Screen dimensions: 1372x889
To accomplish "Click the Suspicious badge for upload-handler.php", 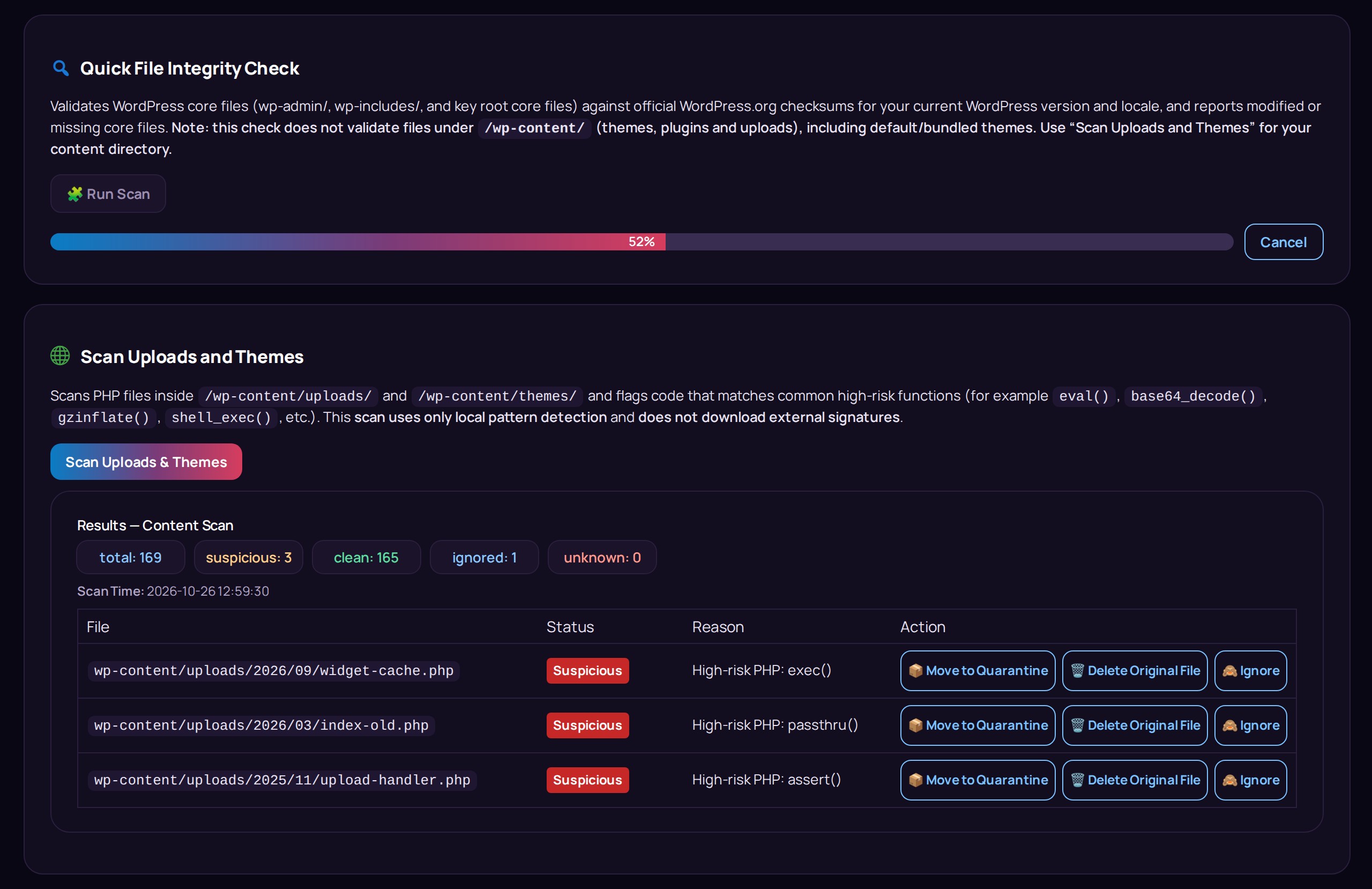I will [x=587, y=780].
